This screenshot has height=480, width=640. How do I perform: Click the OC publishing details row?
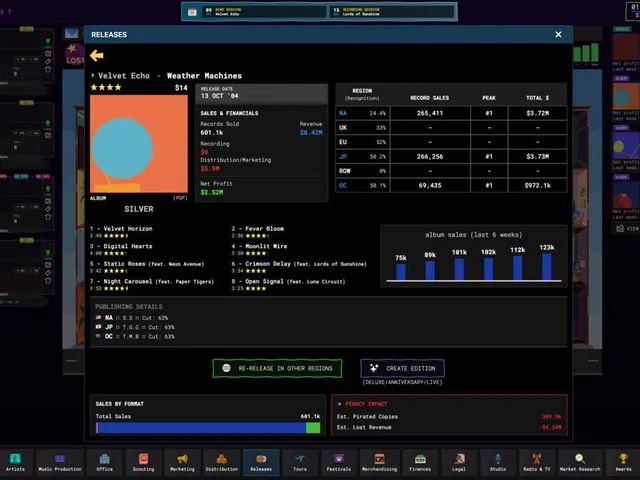point(135,336)
